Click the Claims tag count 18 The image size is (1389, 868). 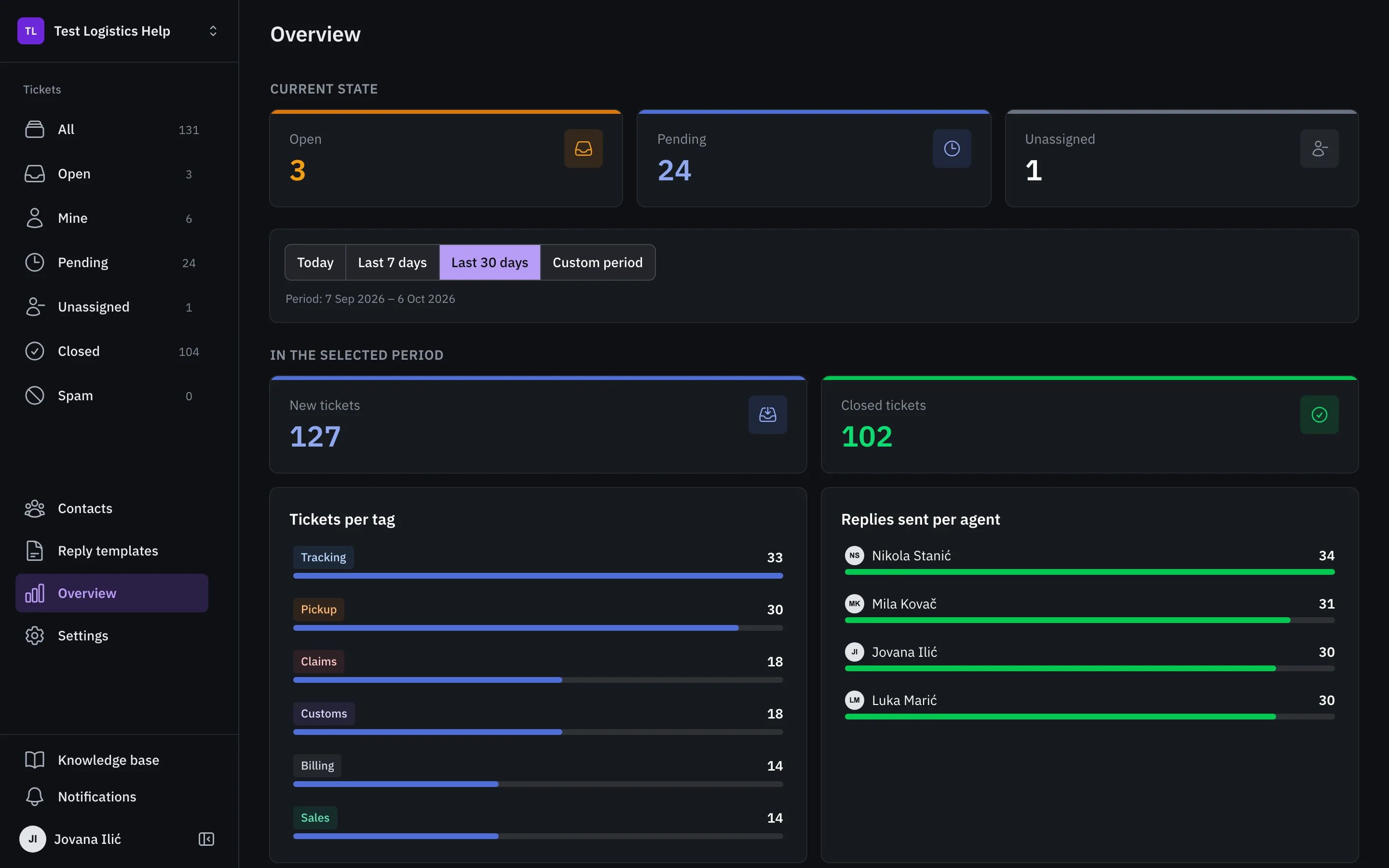tap(775, 661)
